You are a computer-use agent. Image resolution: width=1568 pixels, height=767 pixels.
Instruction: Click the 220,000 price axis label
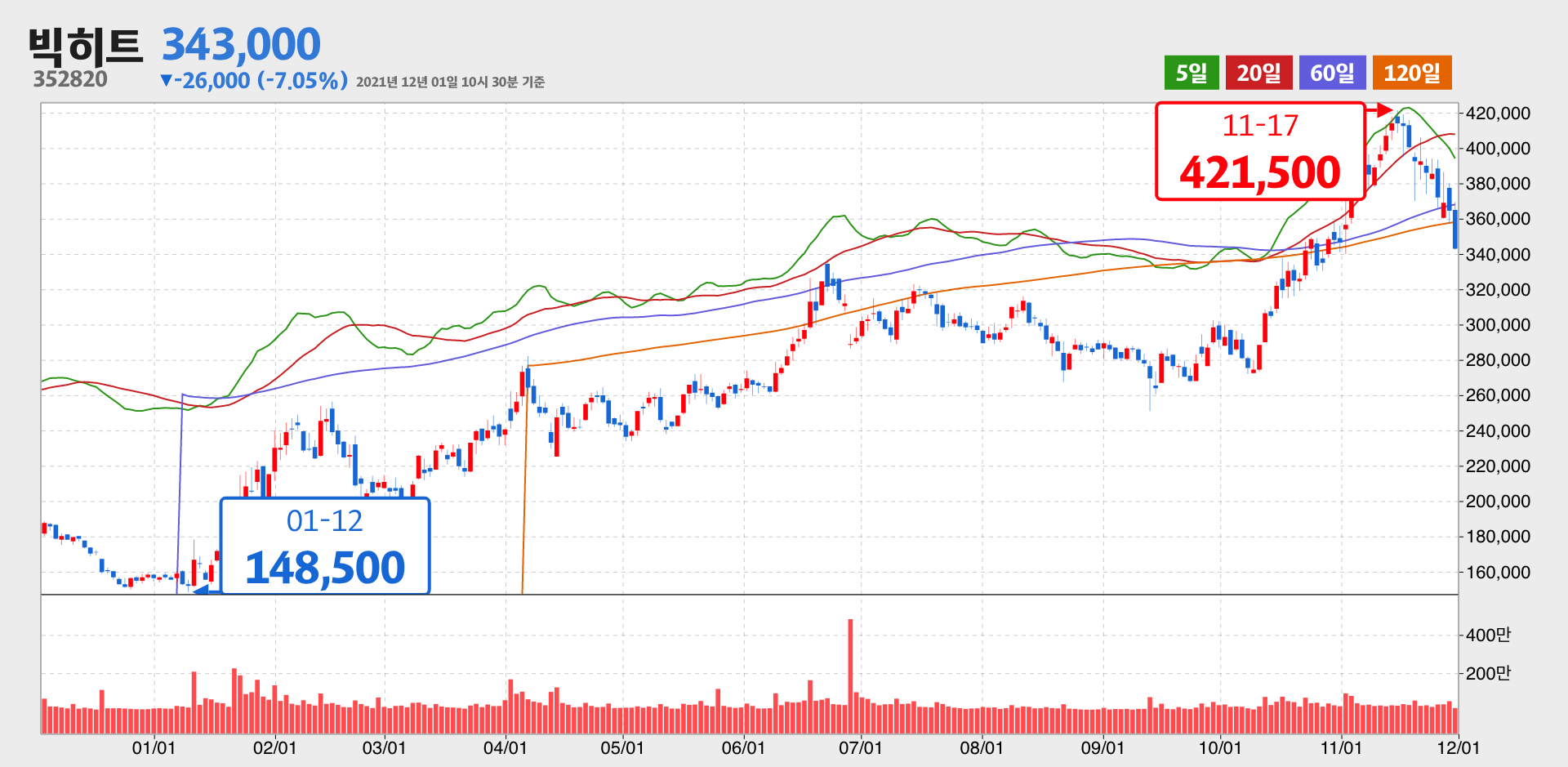pyautogui.click(x=1498, y=466)
